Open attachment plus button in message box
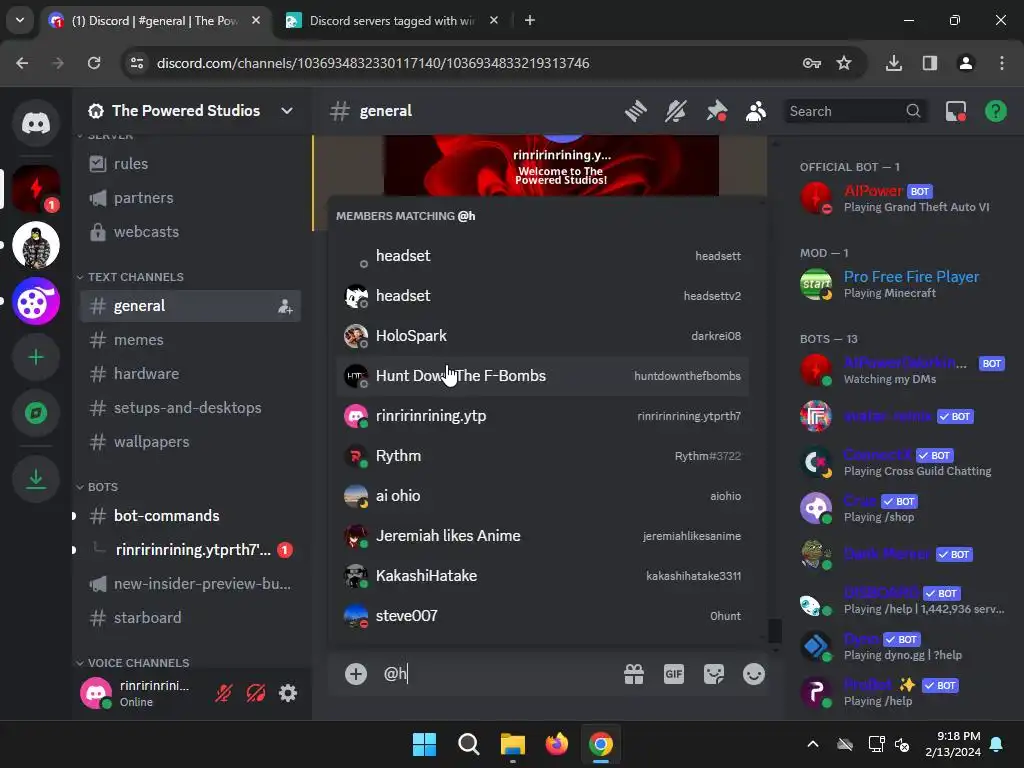Image resolution: width=1024 pixels, height=768 pixels. point(356,673)
